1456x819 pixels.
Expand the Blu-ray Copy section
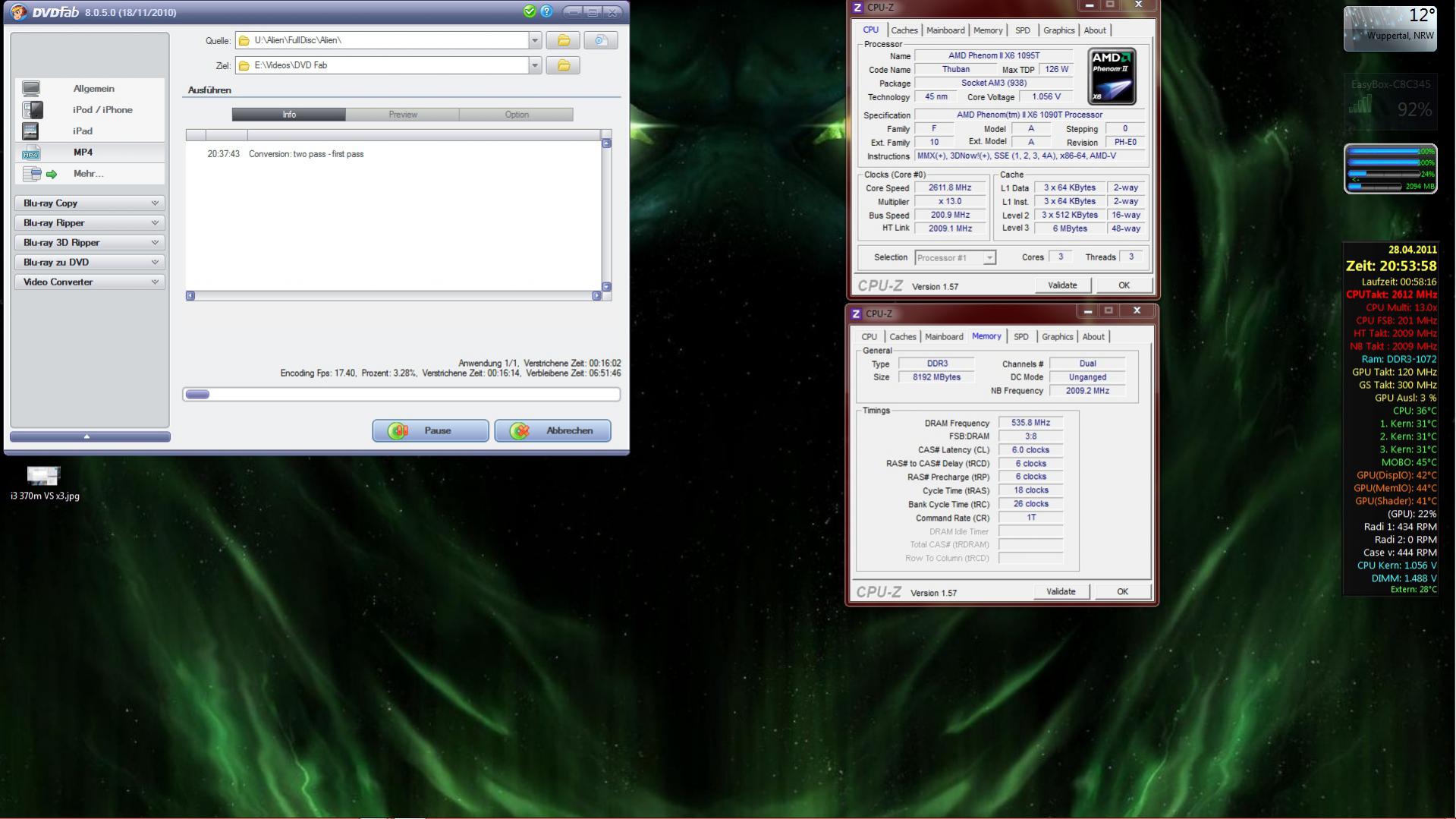pyautogui.click(x=90, y=203)
